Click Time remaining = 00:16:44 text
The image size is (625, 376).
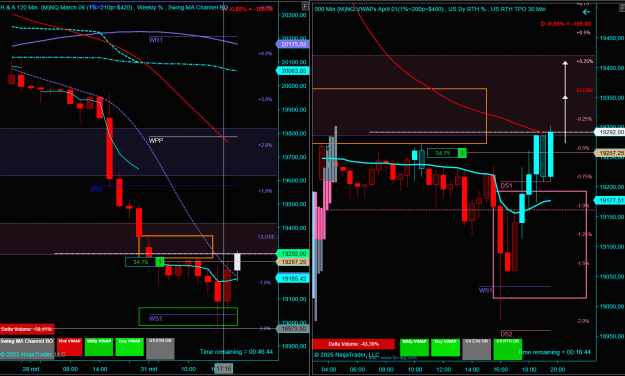554,352
